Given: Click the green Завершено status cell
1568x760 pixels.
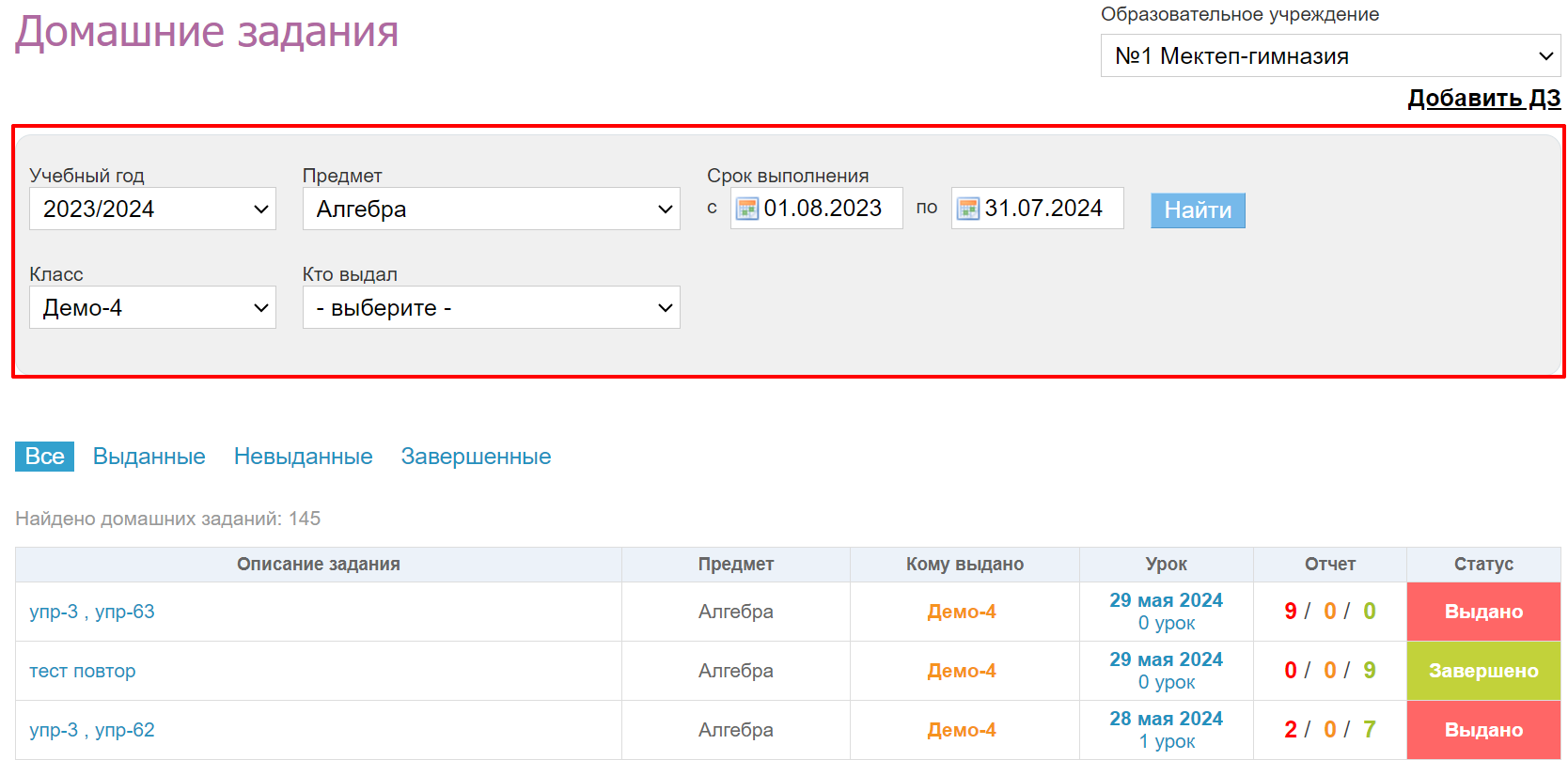Looking at the screenshot, I should (1482, 671).
